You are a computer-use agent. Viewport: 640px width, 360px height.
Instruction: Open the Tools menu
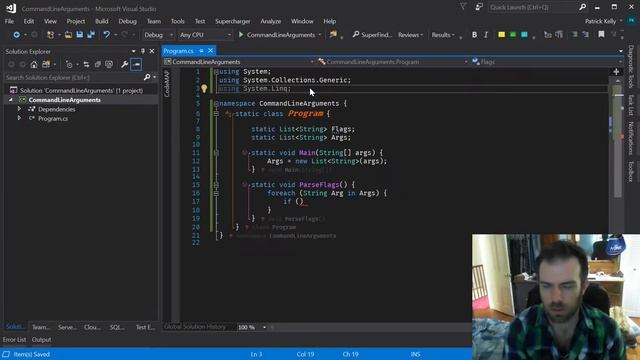click(x=178, y=21)
